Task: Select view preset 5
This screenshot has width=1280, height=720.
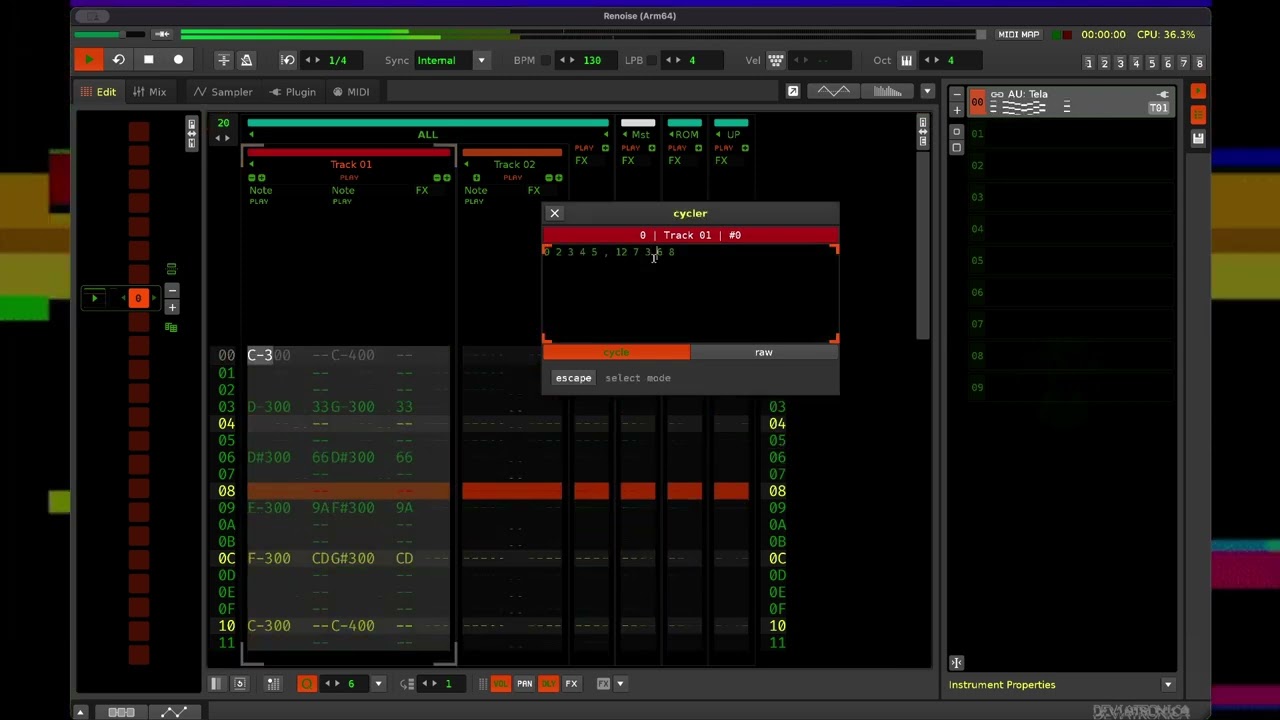Action: [1151, 63]
